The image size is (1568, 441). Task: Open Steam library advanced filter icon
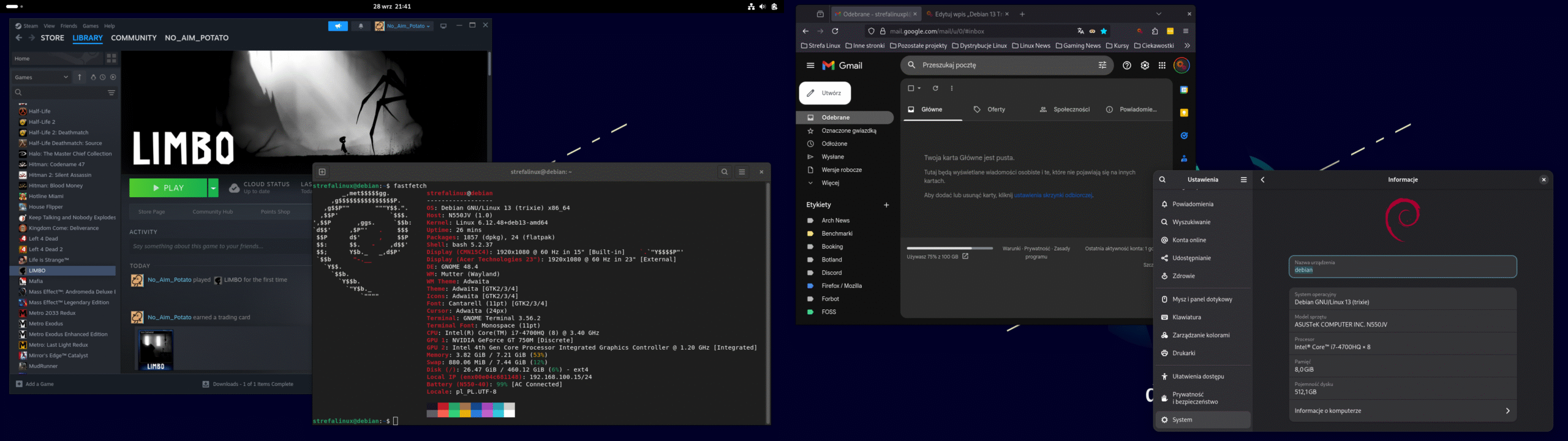pos(111,92)
